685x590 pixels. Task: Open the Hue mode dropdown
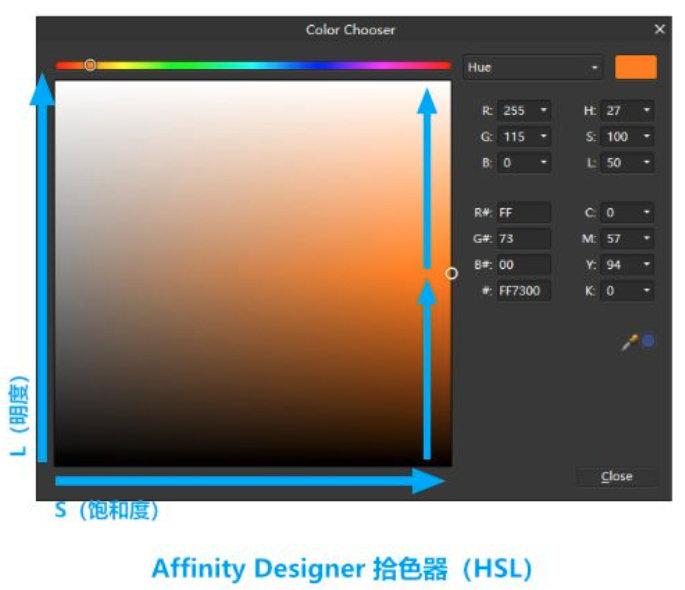[532, 67]
